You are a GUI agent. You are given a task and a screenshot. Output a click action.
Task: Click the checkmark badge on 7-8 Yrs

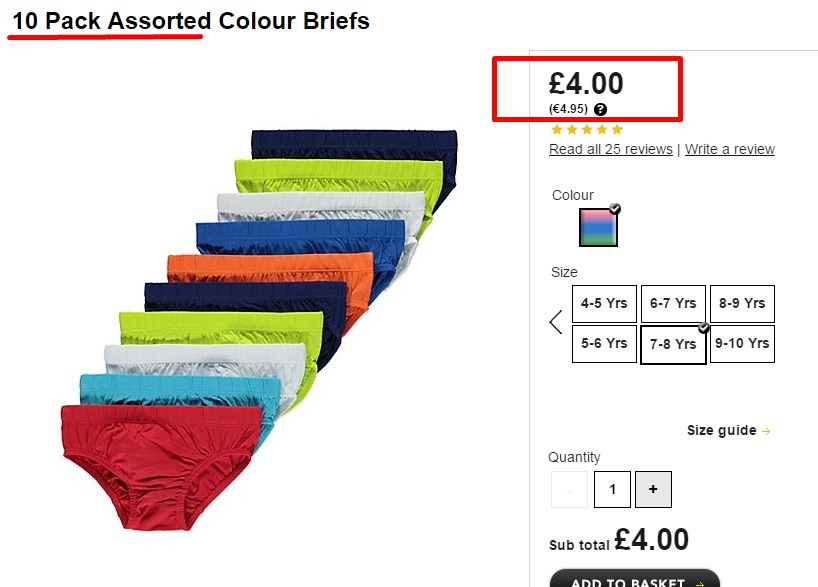pyautogui.click(x=704, y=328)
